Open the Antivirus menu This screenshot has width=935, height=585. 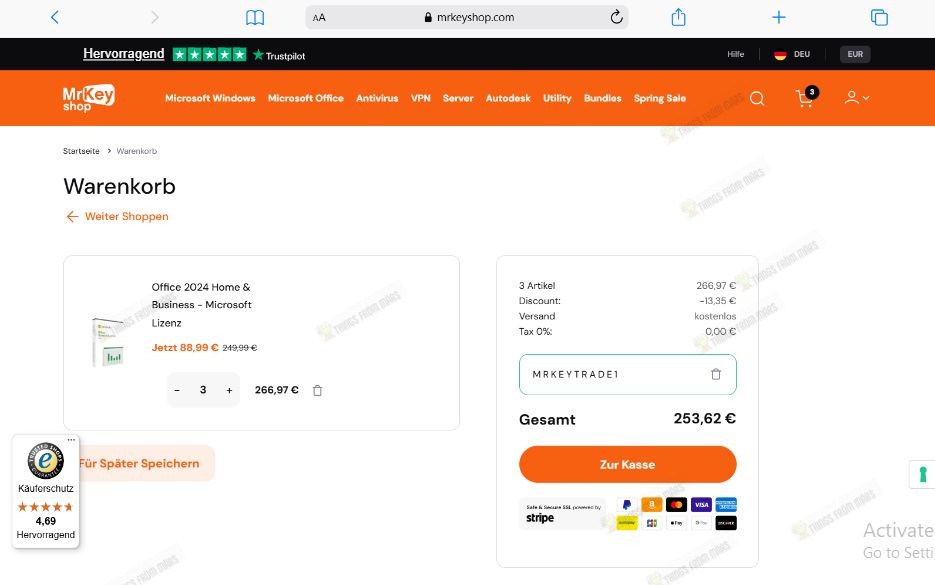point(377,98)
